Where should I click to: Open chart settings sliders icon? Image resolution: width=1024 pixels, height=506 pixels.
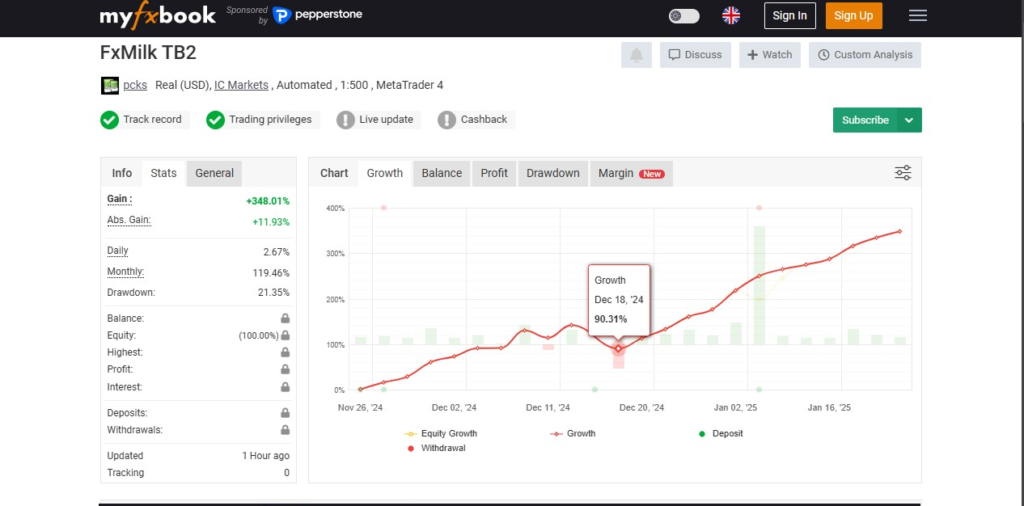point(902,173)
